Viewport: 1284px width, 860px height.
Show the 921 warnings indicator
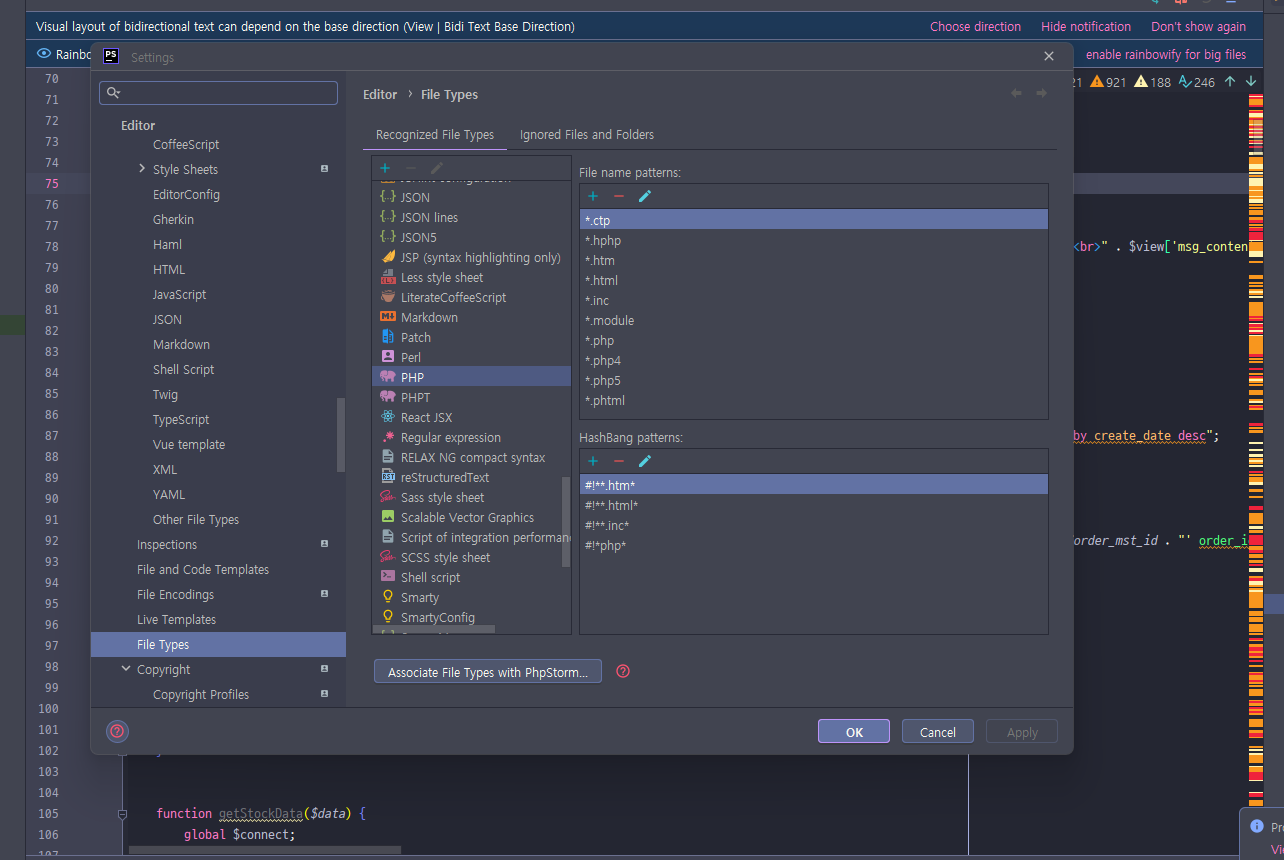pyautogui.click(x=1108, y=82)
